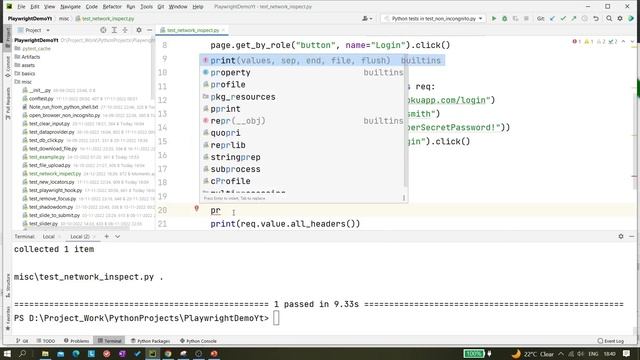Open terminal sessions dropdown chevron
Viewport: 640px width, 360px height.
pyautogui.click(x=118, y=236)
